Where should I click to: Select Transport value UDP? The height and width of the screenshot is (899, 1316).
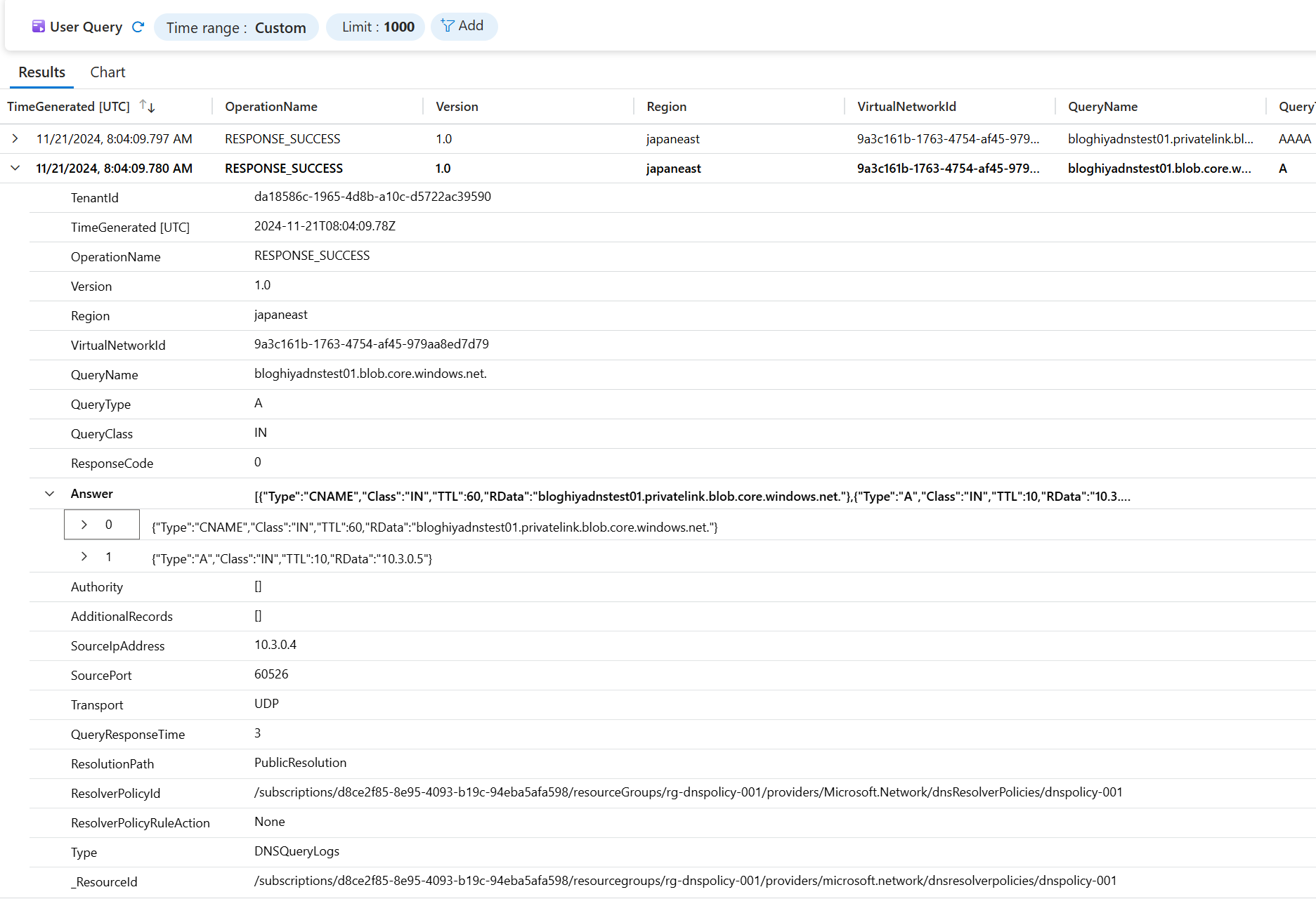click(x=266, y=704)
